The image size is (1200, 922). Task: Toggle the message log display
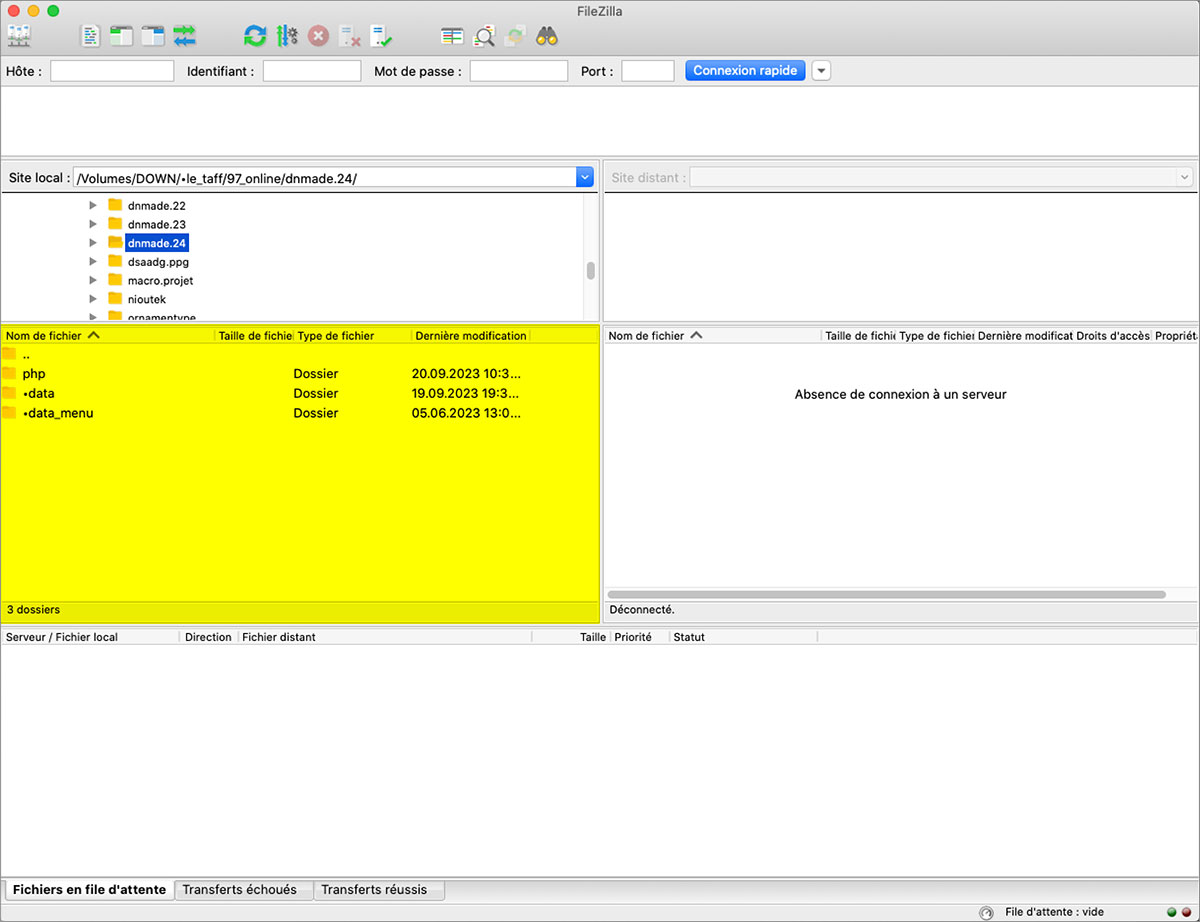point(91,37)
